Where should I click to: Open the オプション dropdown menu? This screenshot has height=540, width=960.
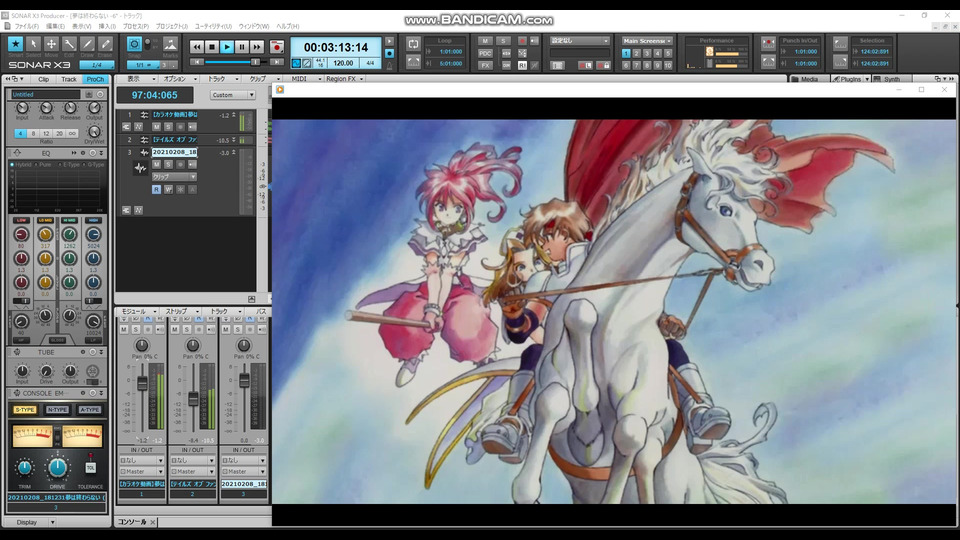click(x=179, y=79)
